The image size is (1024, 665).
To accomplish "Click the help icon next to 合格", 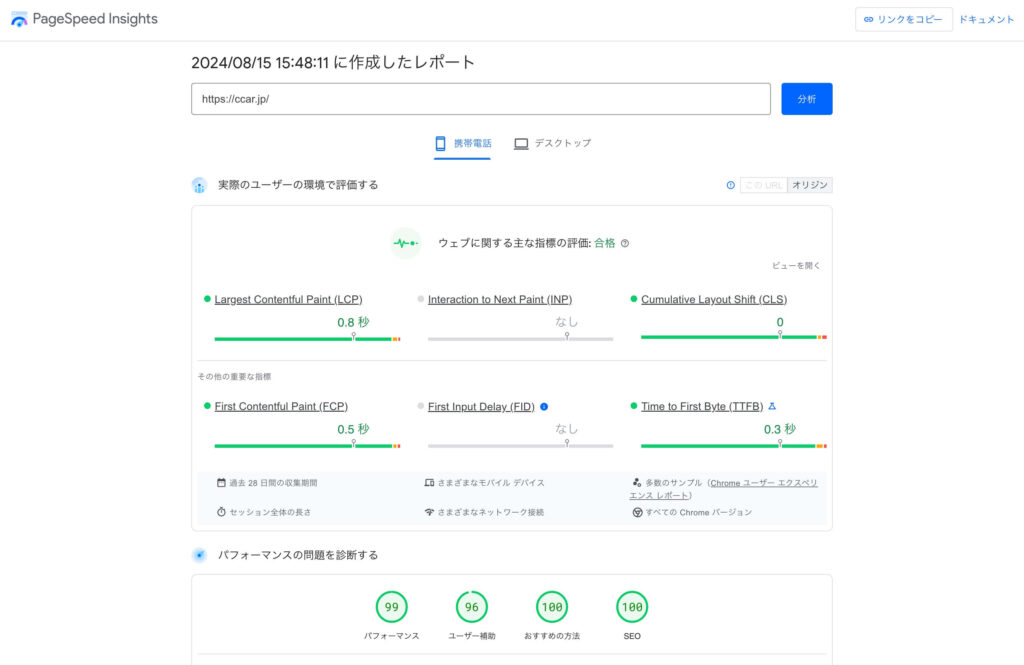I will 625,243.
